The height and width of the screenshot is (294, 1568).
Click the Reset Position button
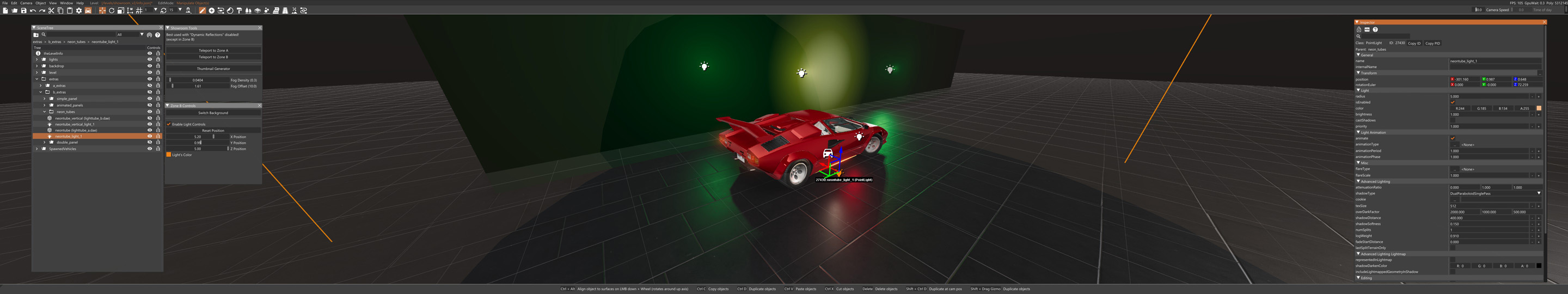(x=213, y=130)
